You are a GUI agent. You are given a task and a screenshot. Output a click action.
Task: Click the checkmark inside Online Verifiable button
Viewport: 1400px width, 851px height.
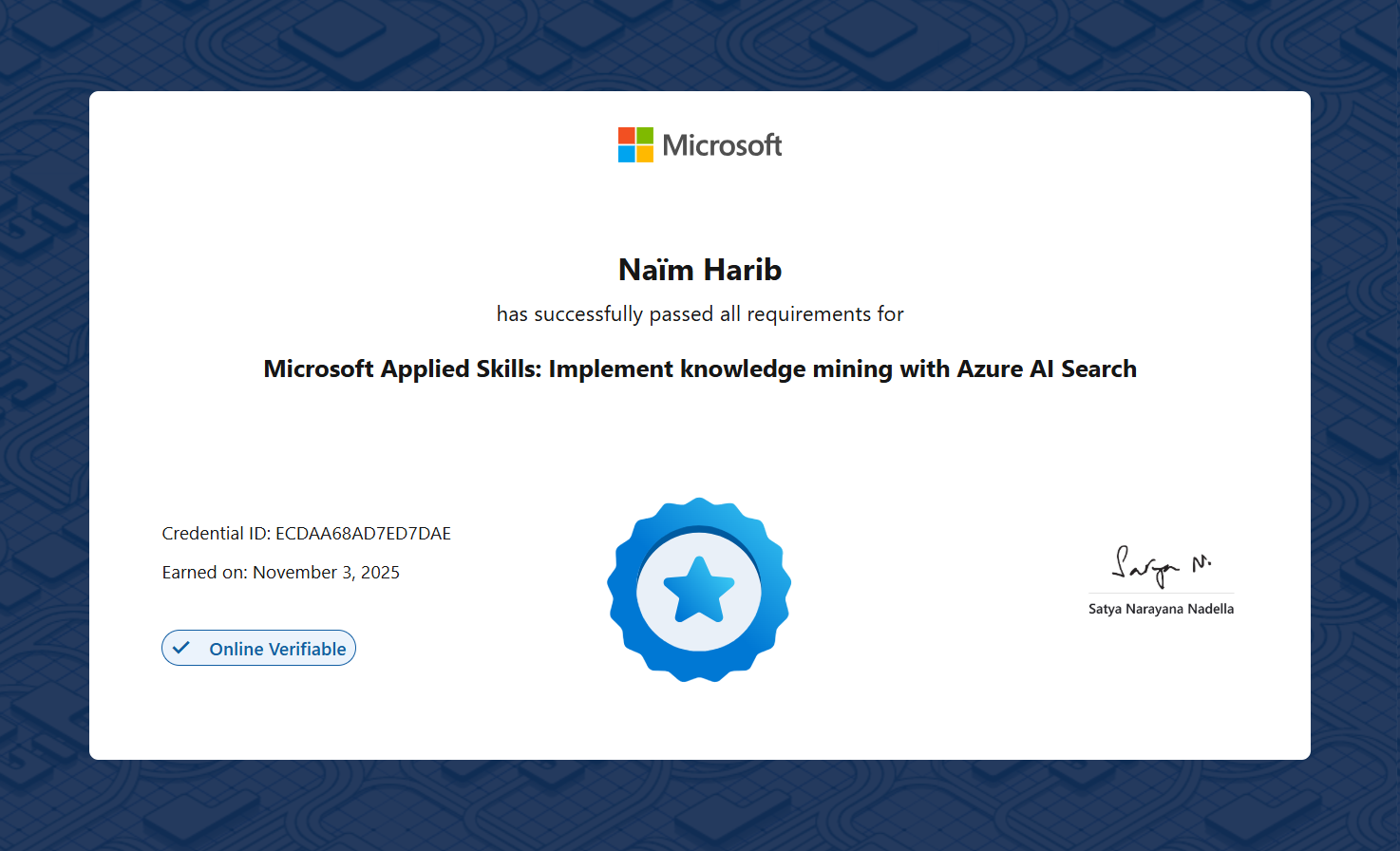point(182,647)
